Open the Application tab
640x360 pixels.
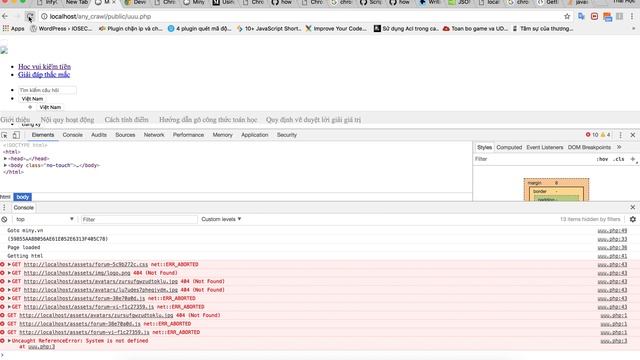255,135
